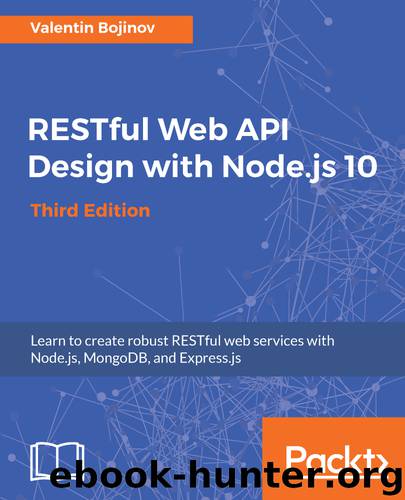
Task: Click subtitle "Learn to create robust RESTful web services with"
Action: [x=183, y=341]
